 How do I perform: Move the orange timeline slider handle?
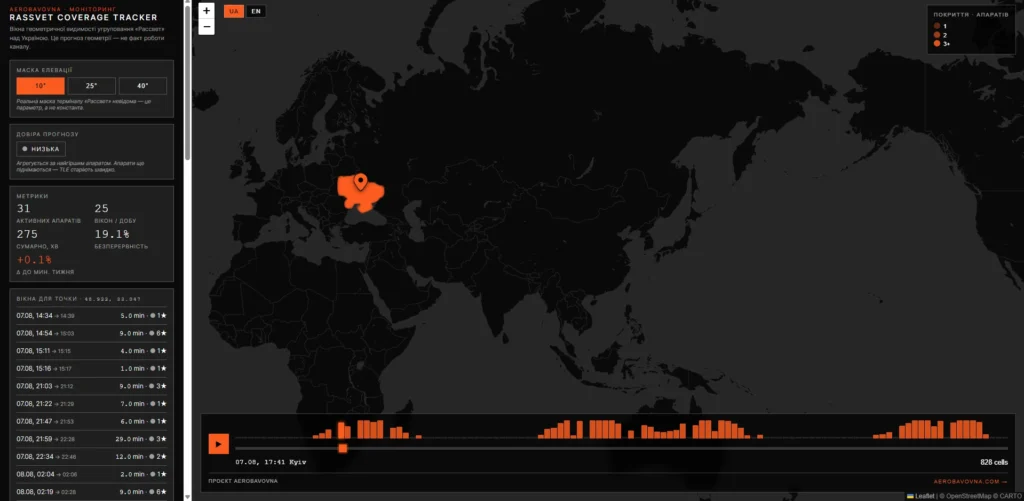coord(343,448)
